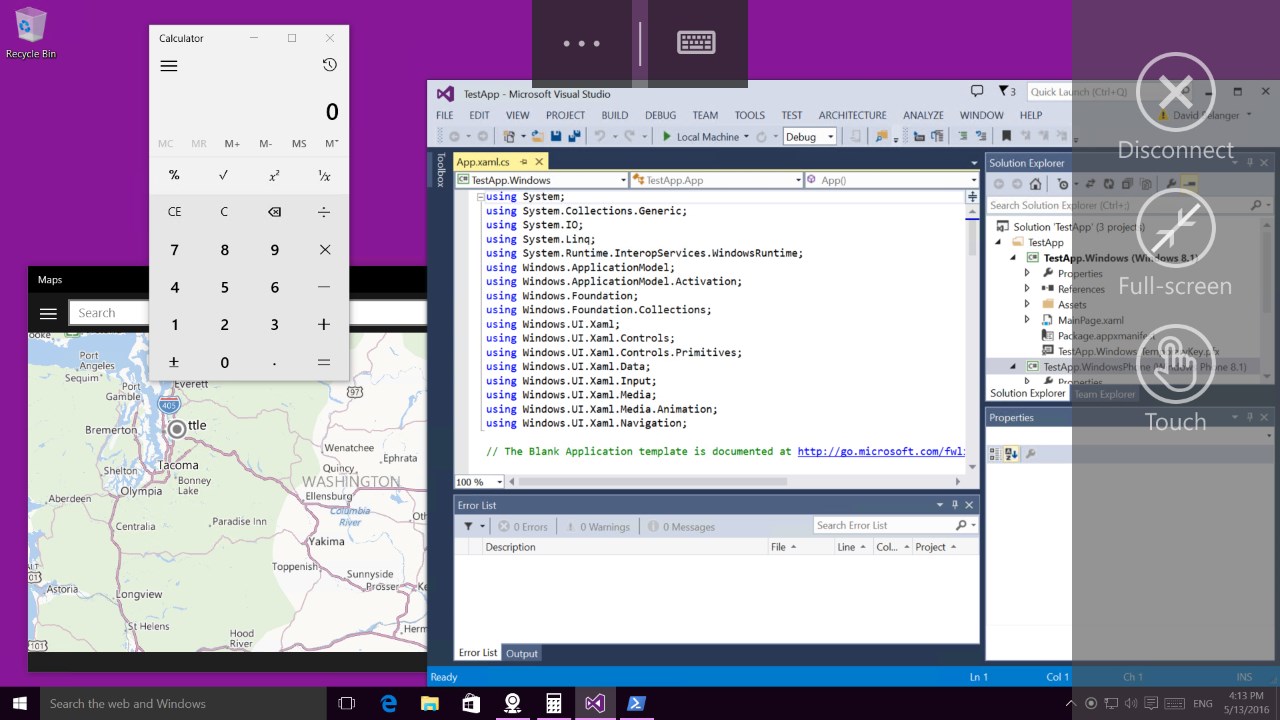Toggle bookmark icon in Visual Studio toolbar
This screenshot has width=1280, height=720.
point(1006,137)
